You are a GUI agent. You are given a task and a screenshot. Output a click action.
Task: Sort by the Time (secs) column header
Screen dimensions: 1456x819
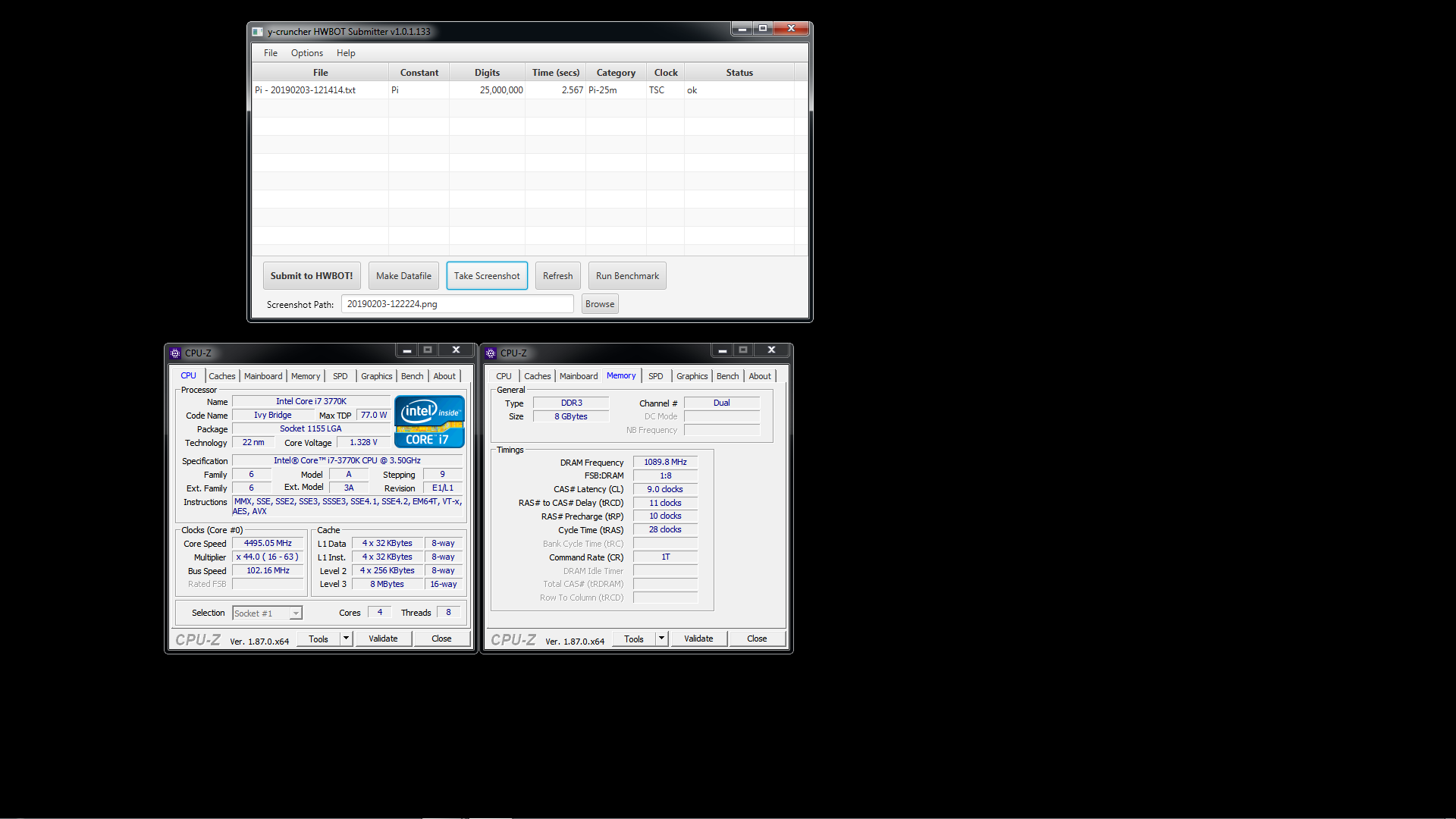555,73
